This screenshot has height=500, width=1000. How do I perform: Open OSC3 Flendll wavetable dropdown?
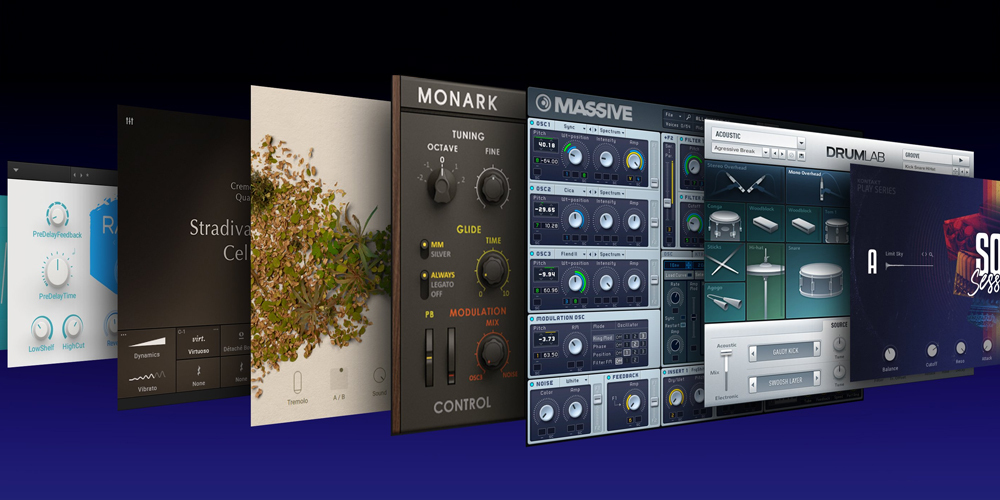pos(570,254)
